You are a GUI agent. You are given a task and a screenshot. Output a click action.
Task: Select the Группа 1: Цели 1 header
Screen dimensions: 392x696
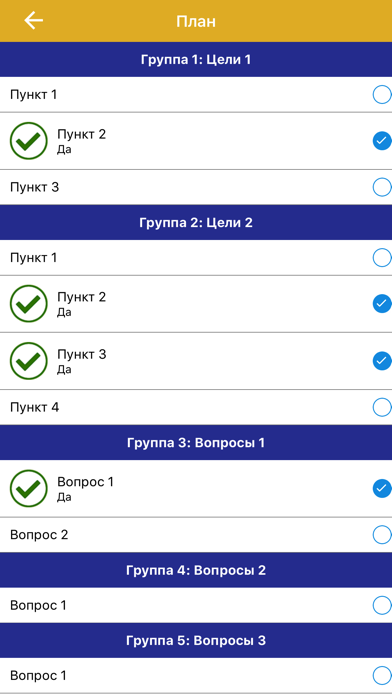196,59
